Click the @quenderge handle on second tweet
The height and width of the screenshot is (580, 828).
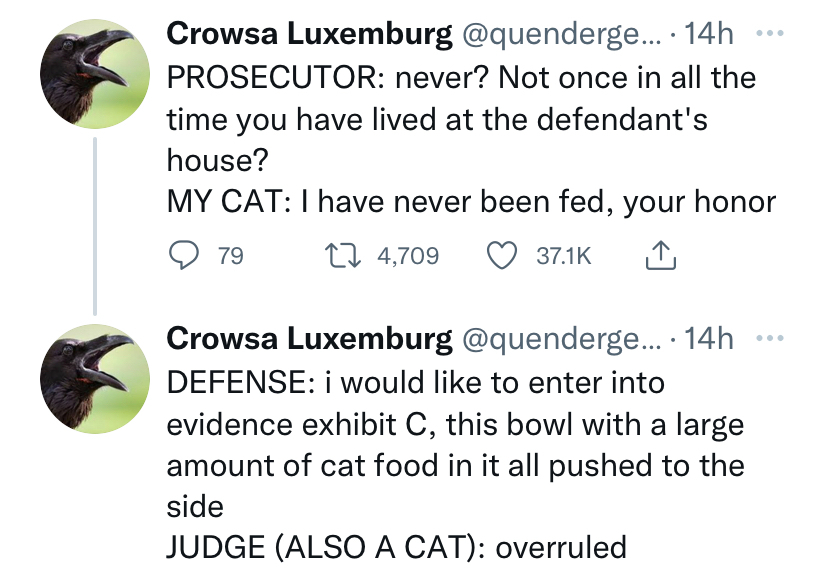tap(560, 339)
